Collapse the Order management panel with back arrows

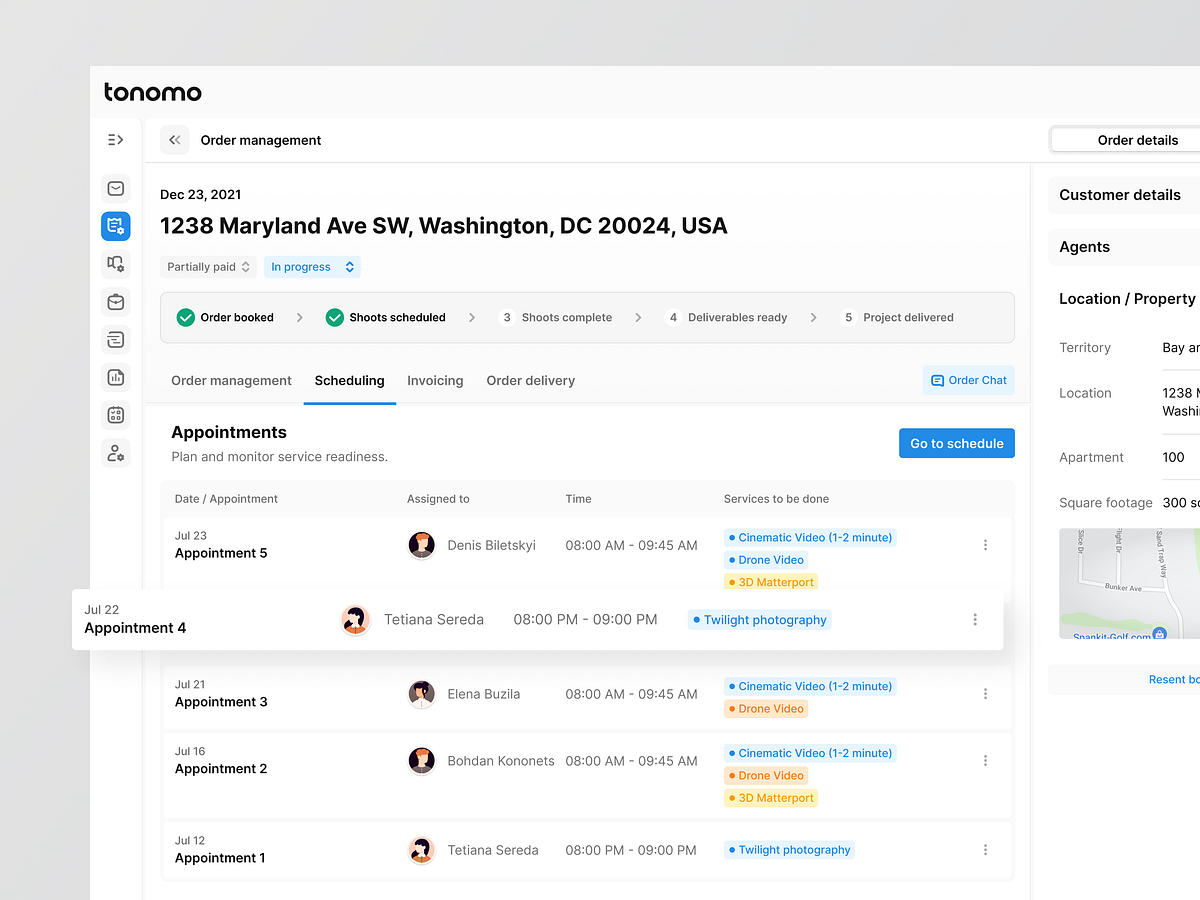(x=174, y=140)
